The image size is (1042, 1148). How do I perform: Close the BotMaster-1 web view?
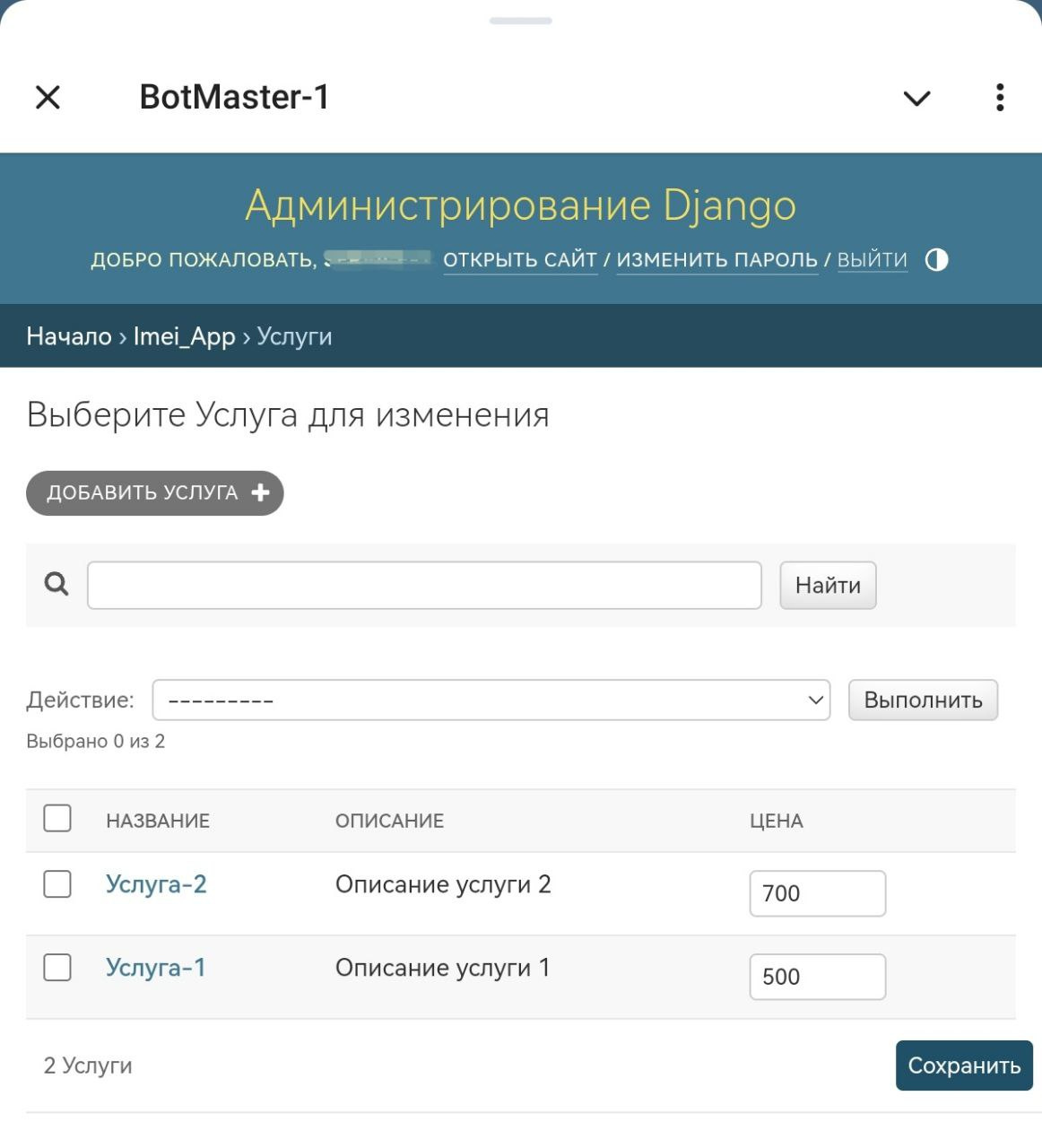point(48,97)
